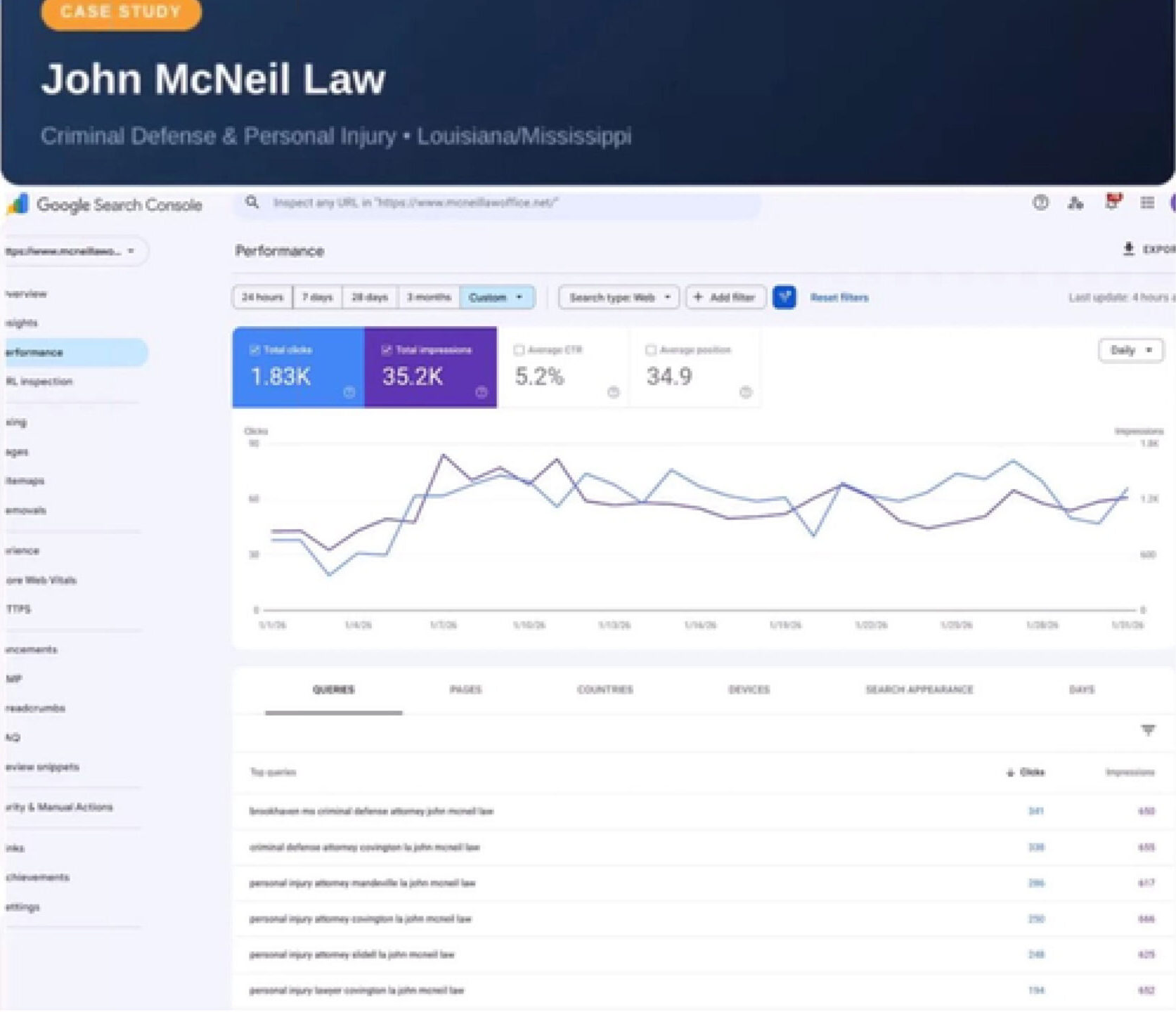Open the notifications bell icon
The height and width of the screenshot is (1012, 1176).
tap(1112, 202)
